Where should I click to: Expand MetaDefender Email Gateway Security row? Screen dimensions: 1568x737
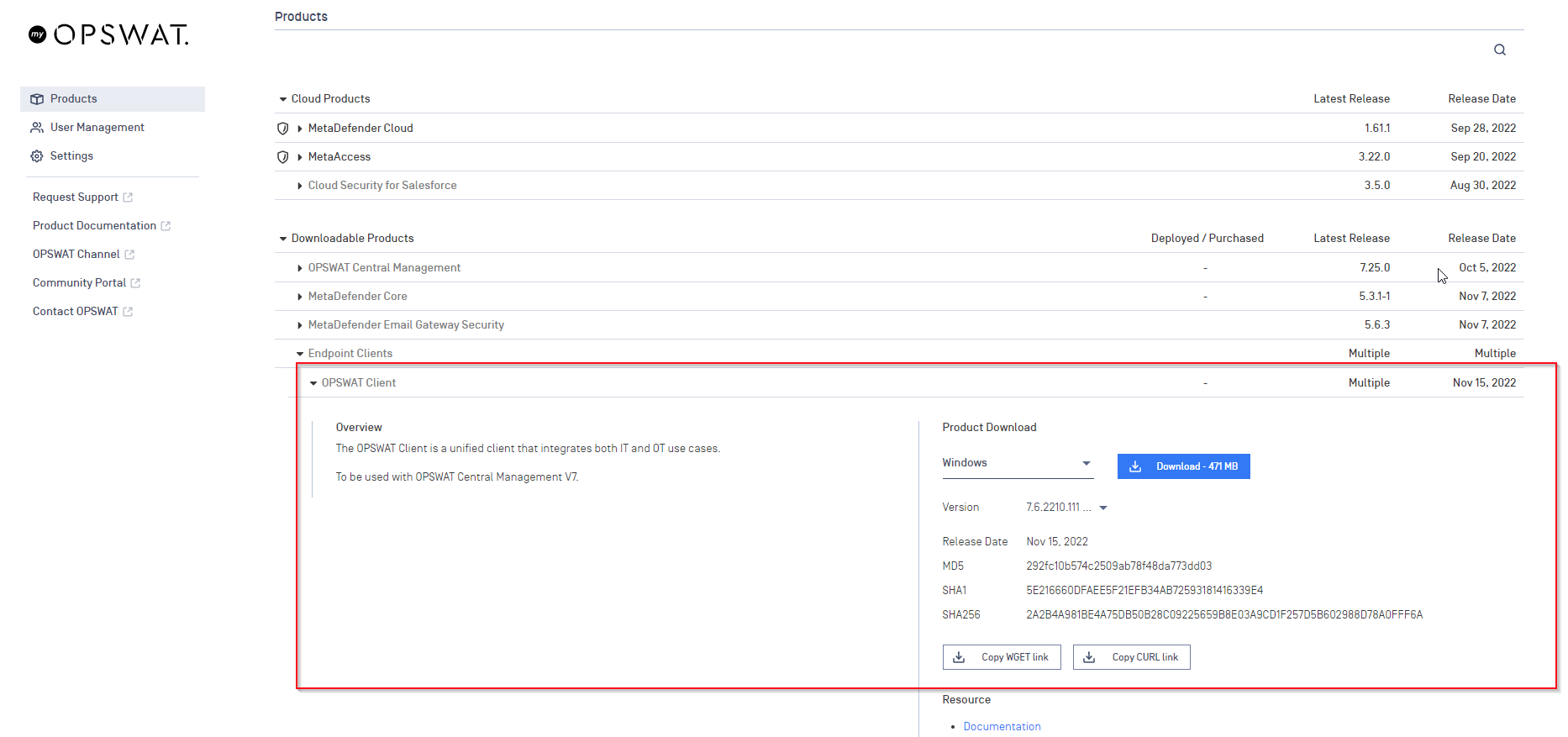click(299, 325)
